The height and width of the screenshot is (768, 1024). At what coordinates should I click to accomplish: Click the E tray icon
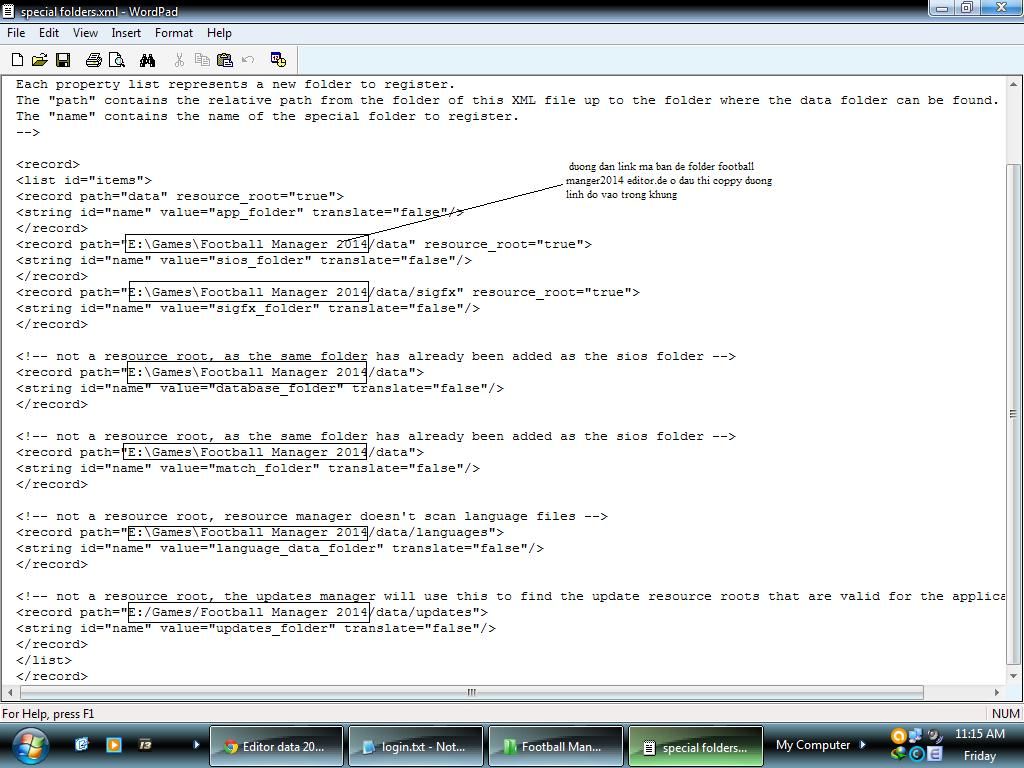point(935,754)
